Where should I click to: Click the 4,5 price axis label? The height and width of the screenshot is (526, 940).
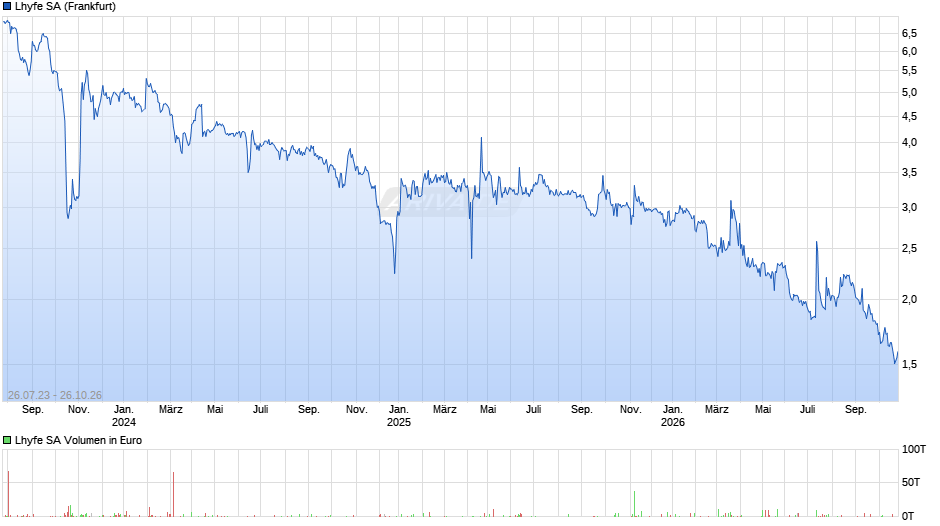click(909, 116)
